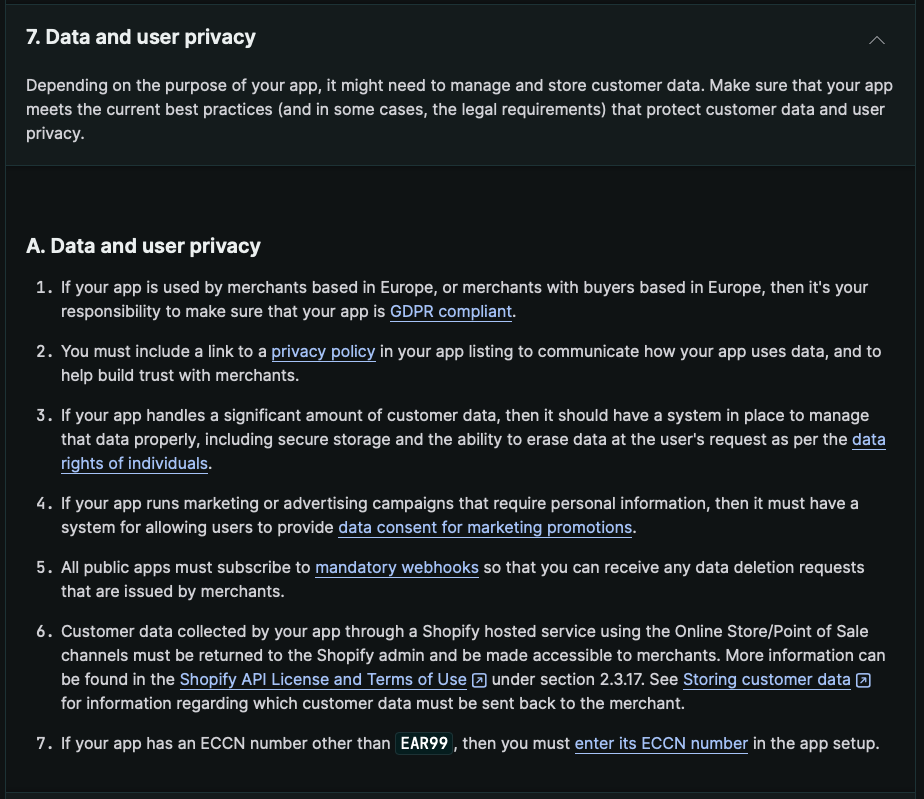Collapse section 7 with the chevron icon
The image size is (924, 799).
pos(877,40)
